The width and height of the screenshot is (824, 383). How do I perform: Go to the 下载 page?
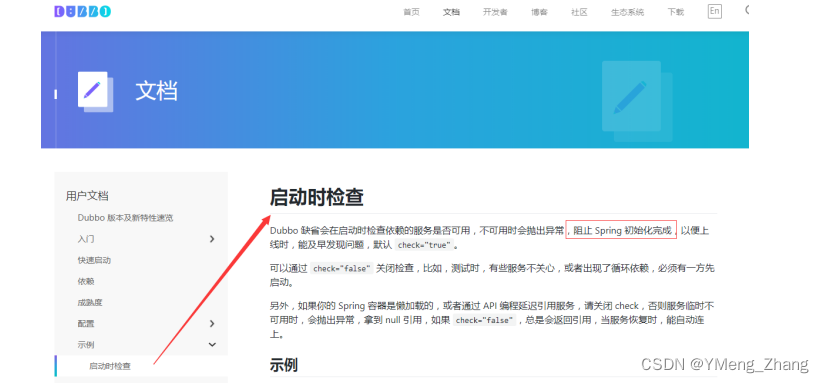tap(676, 12)
